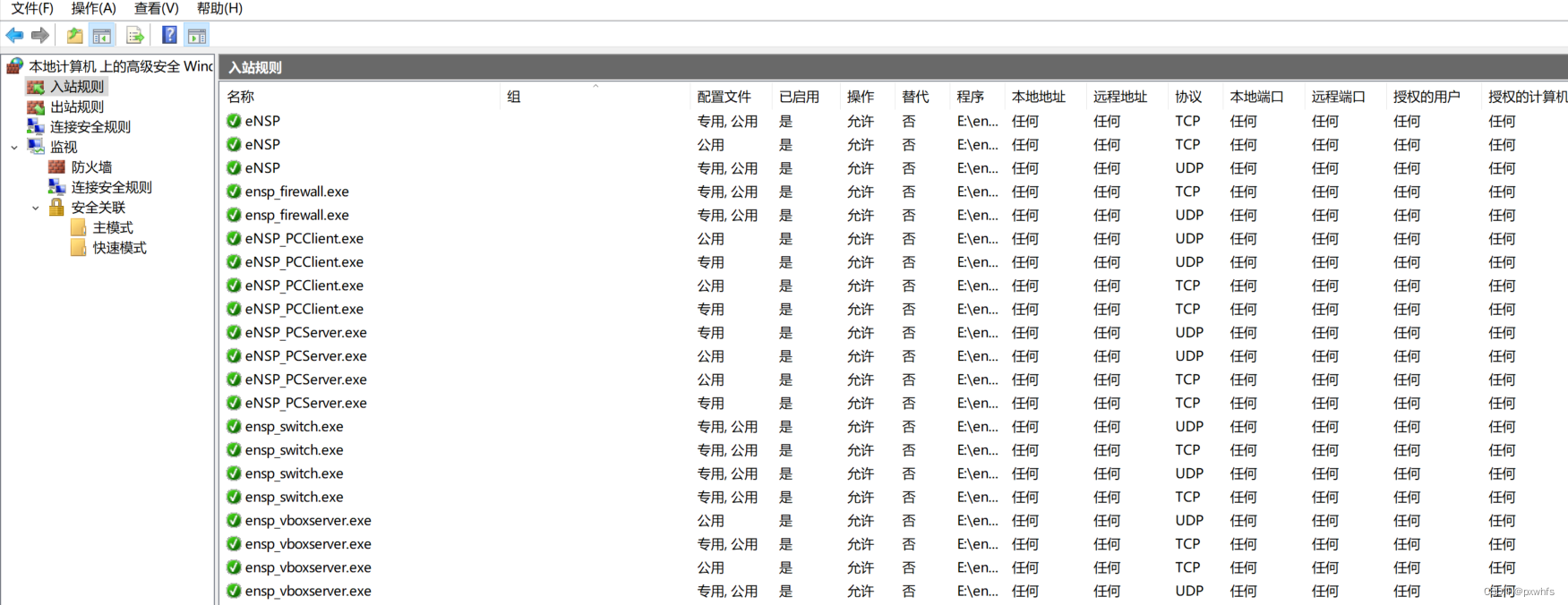Select the last ensp_switch.exe rule name
The image size is (1568, 605).
click(x=295, y=497)
